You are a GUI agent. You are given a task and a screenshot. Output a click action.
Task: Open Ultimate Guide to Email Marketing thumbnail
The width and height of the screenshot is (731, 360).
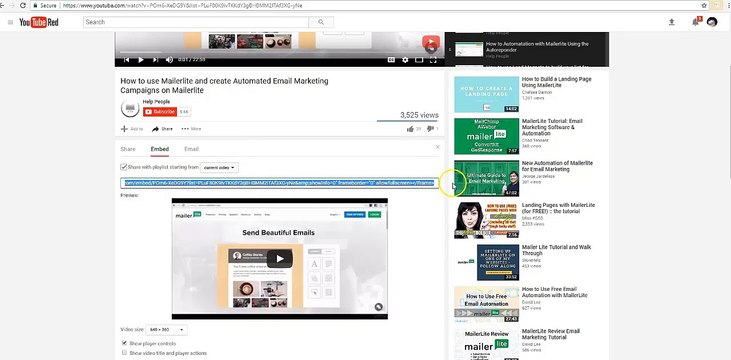(486, 178)
